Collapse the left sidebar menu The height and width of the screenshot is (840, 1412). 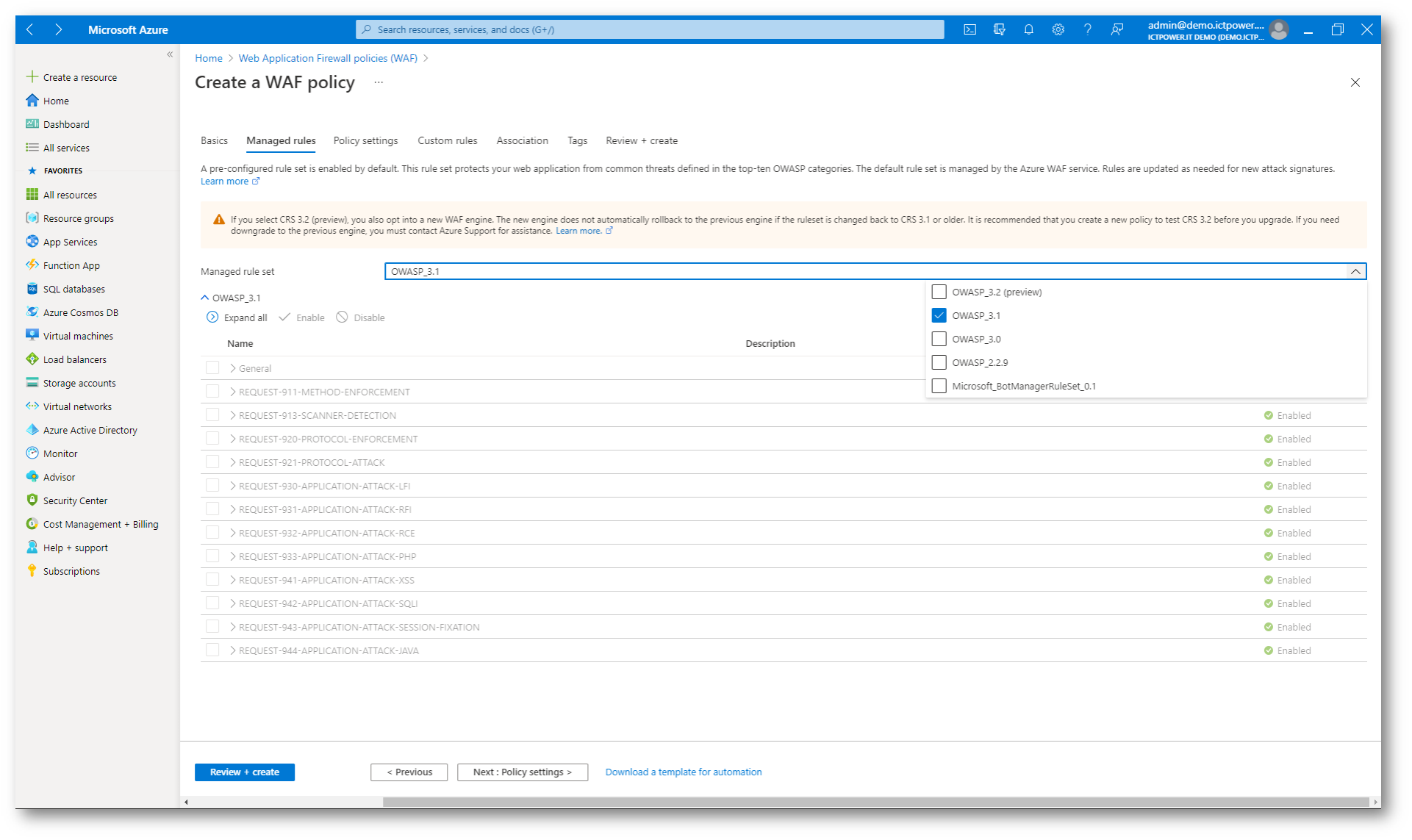point(170,54)
